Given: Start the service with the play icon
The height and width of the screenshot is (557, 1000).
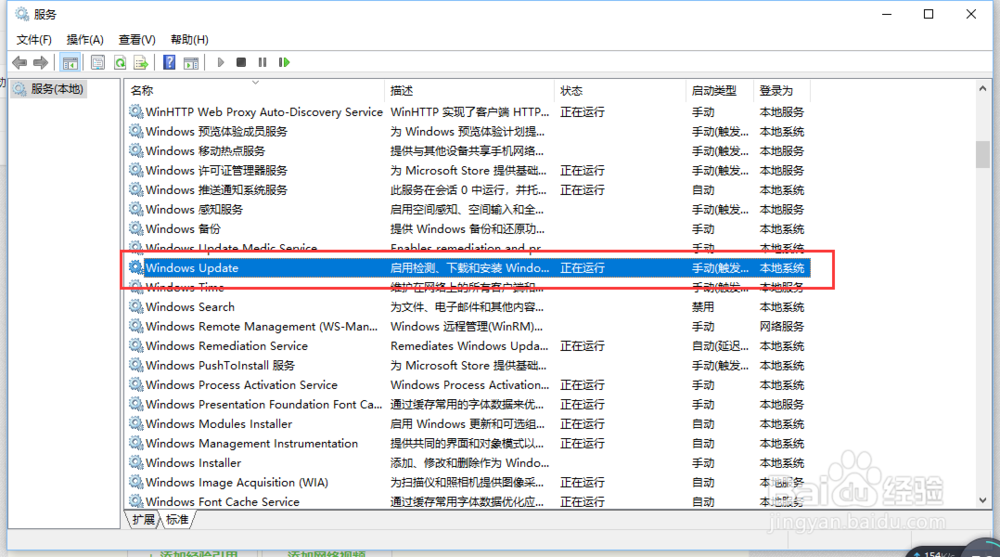Looking at the screenshot, I should pos(221,63).
